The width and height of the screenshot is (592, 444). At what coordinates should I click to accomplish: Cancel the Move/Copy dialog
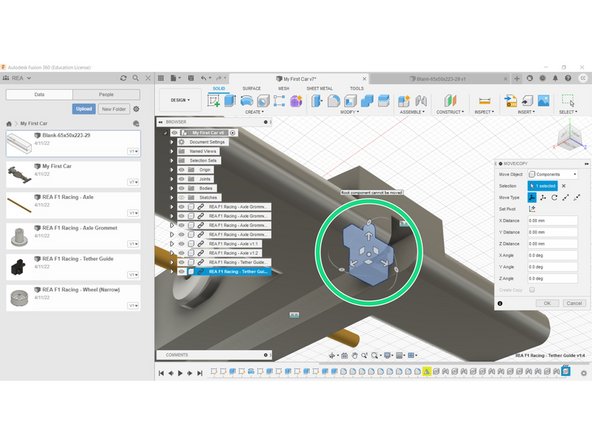click(x=574, y=303)
